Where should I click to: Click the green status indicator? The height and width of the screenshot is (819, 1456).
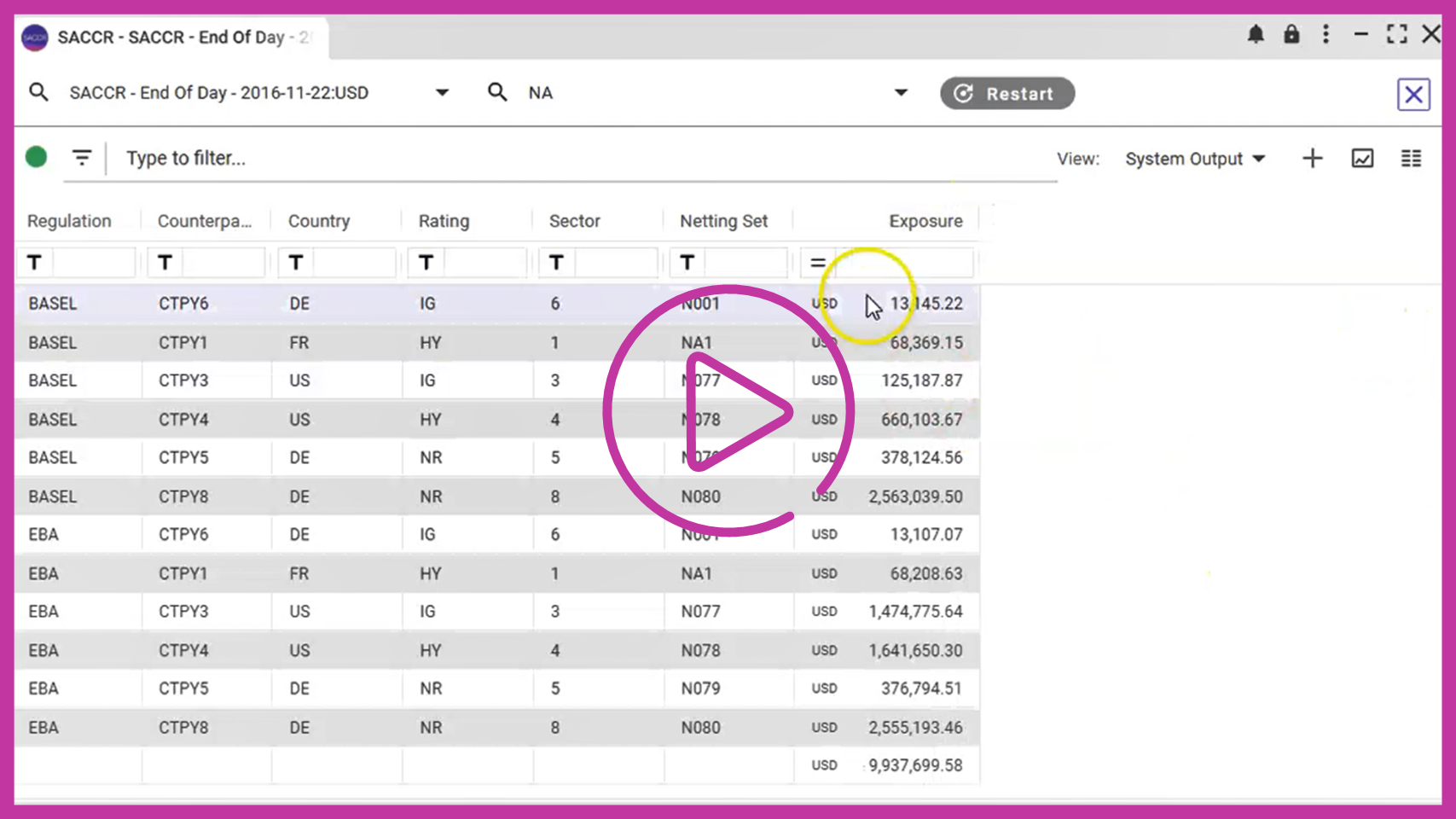36,157
